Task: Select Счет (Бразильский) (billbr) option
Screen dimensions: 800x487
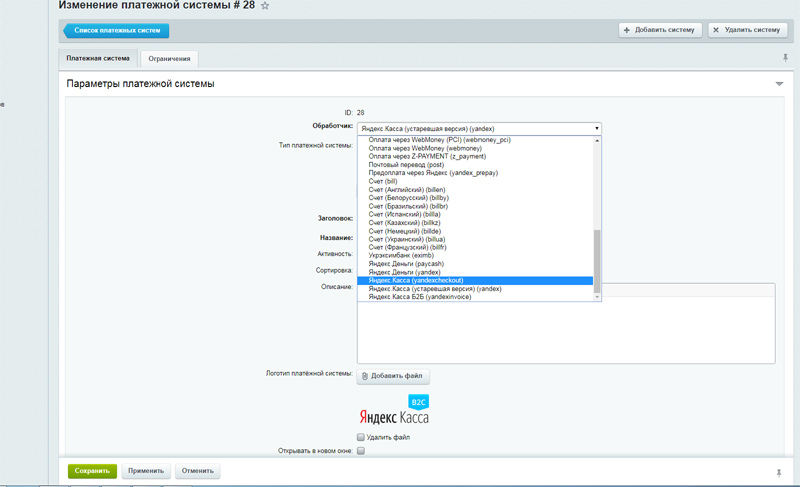Action: [x=476, y=207]
